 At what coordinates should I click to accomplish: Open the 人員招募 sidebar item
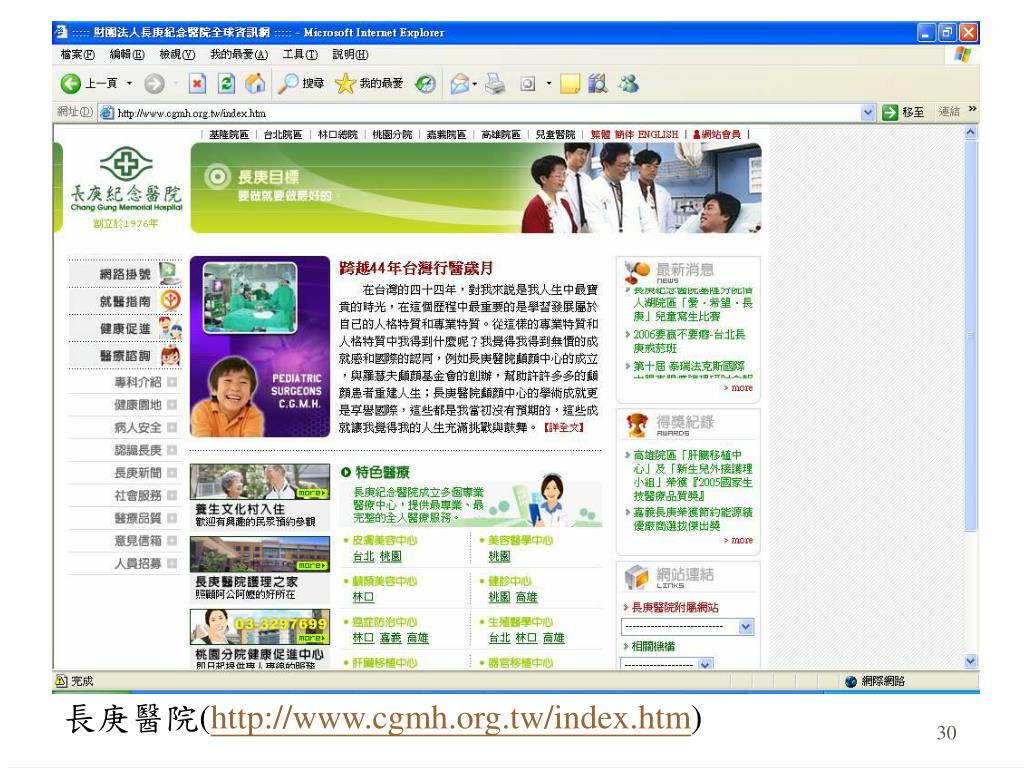(138, 563)
